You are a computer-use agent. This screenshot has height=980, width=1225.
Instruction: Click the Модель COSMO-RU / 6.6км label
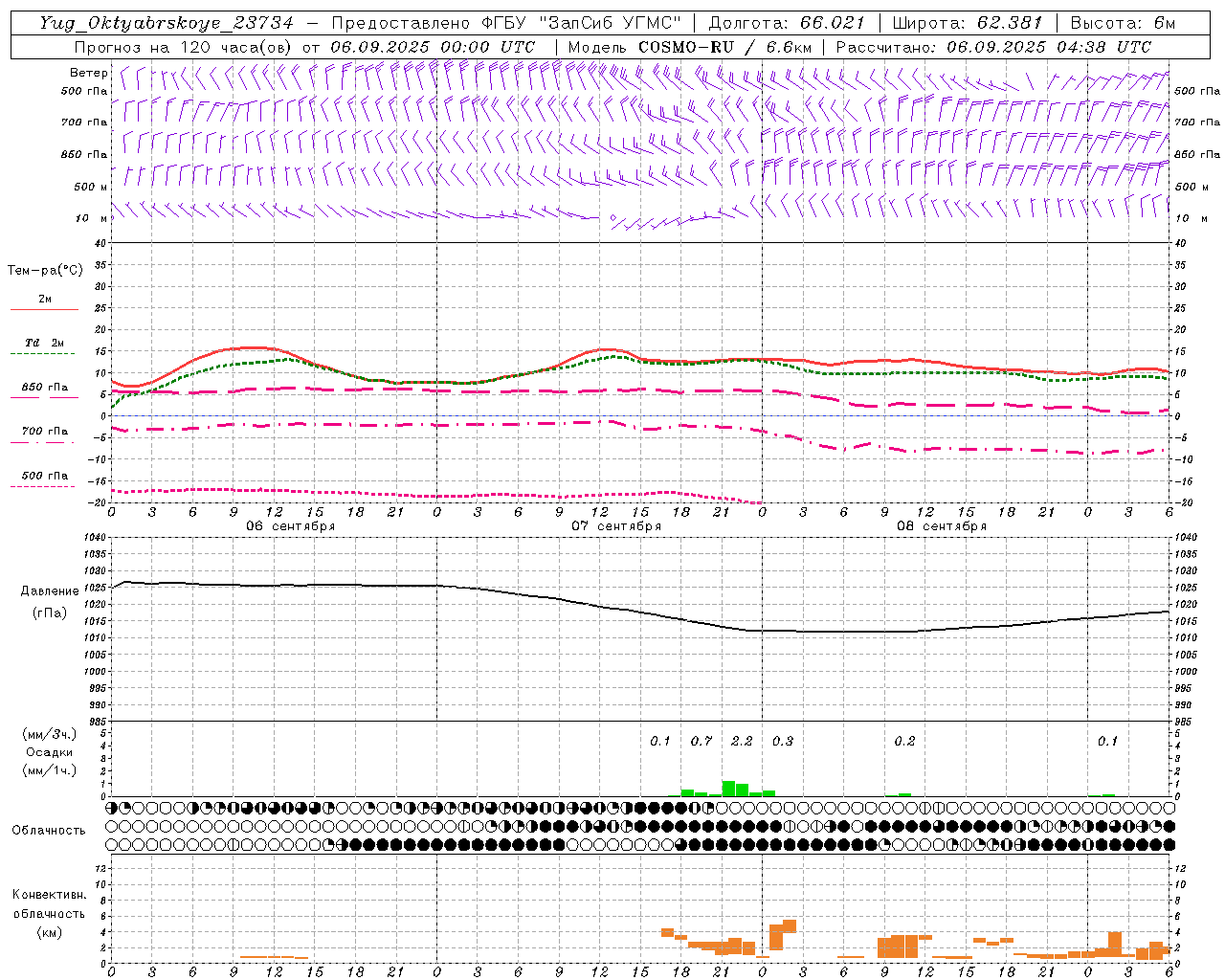click(689, 47)
